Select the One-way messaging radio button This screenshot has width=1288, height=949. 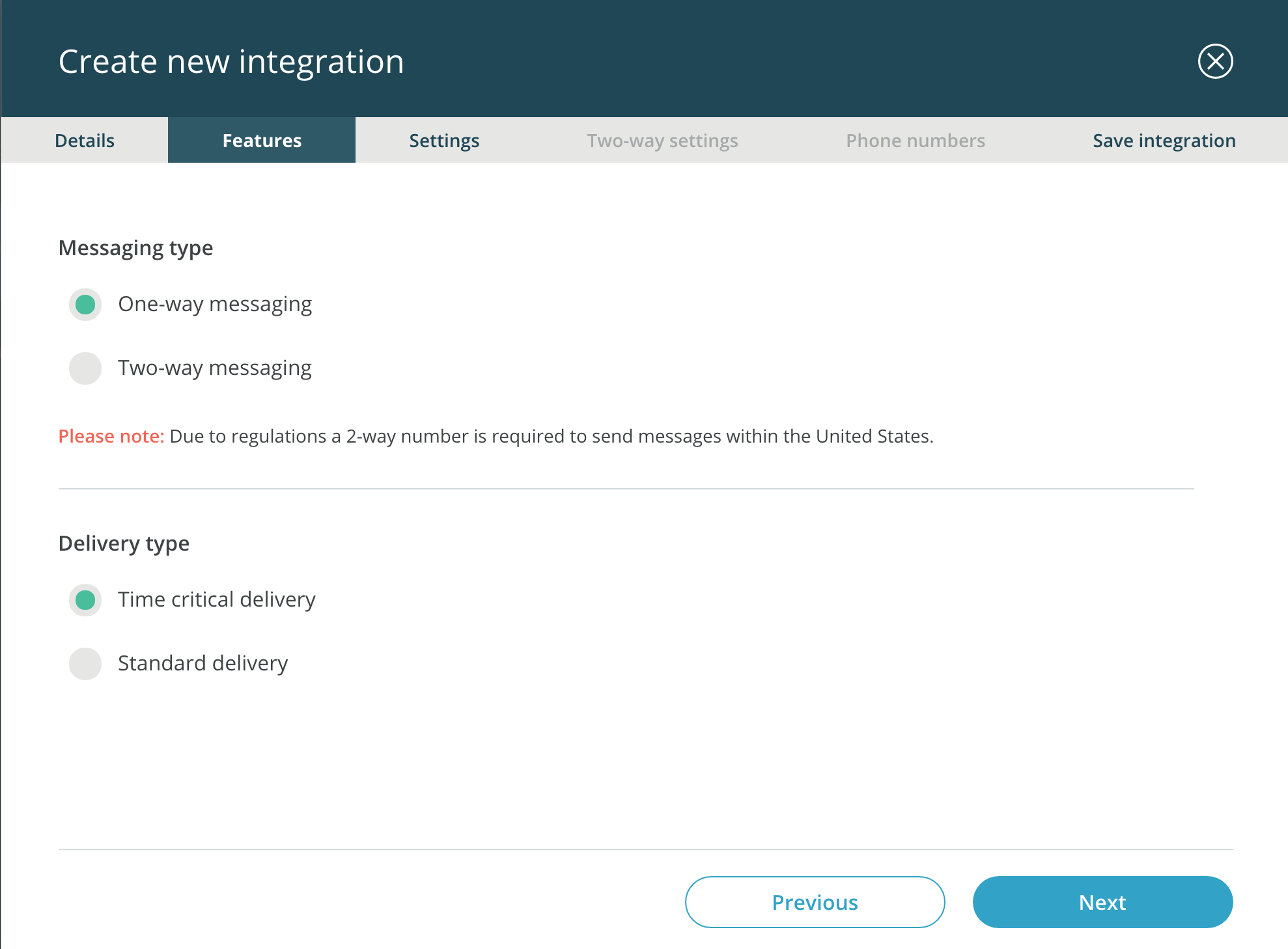(85, 305)
